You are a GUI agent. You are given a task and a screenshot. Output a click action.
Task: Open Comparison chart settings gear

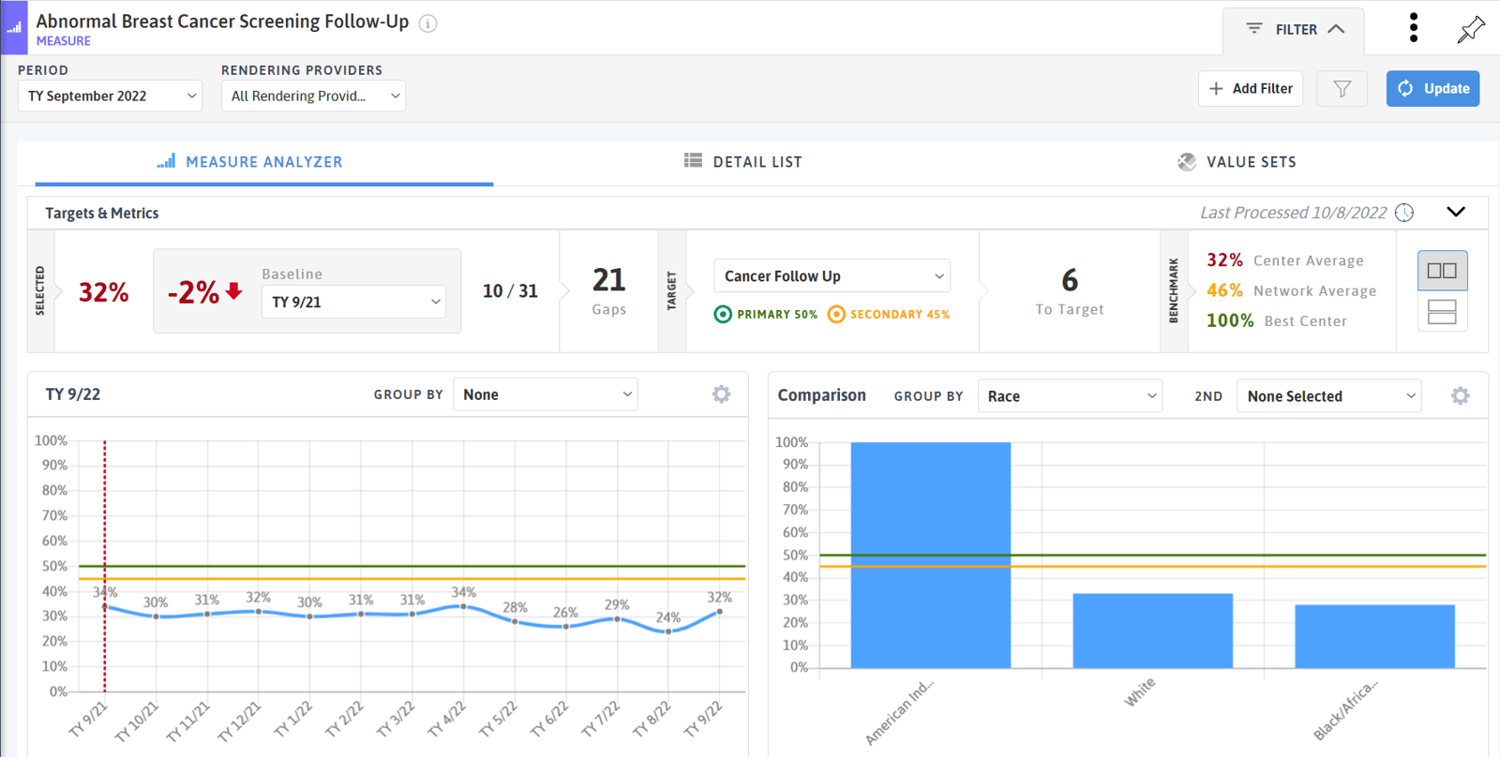[1460, 396]
